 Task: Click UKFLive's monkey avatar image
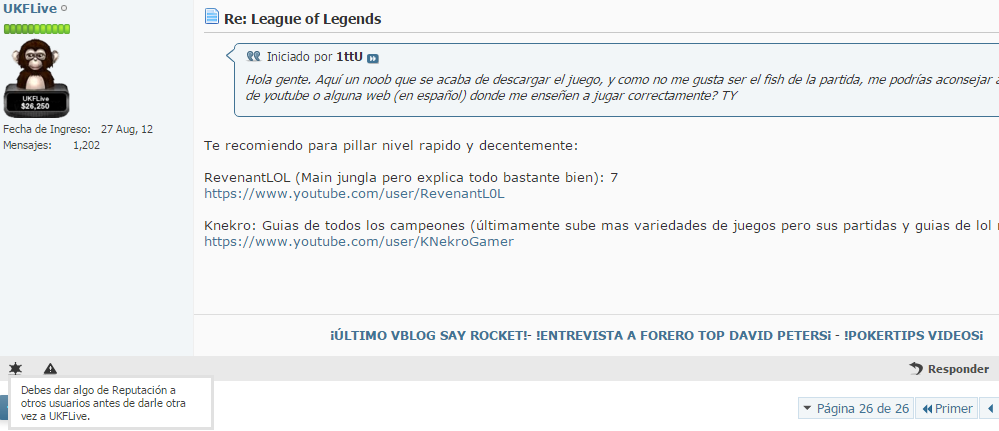(36, 78)
